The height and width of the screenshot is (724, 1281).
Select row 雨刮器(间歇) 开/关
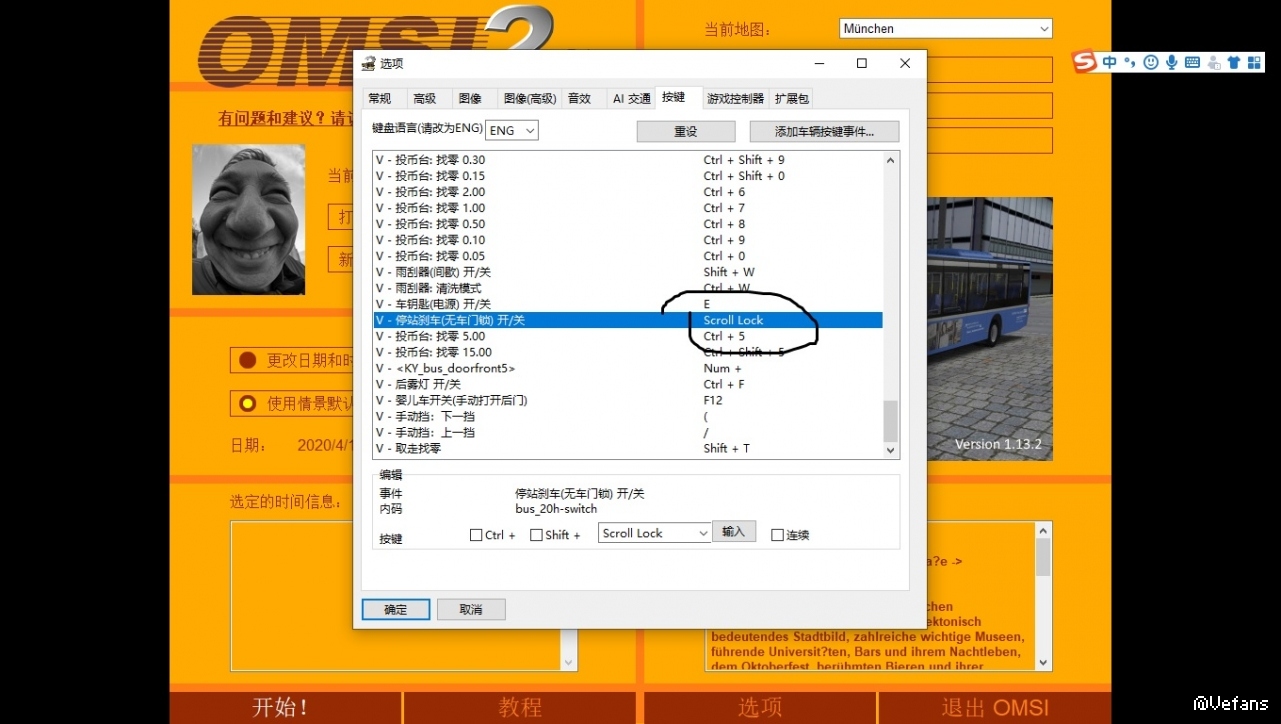coord(628,272)
